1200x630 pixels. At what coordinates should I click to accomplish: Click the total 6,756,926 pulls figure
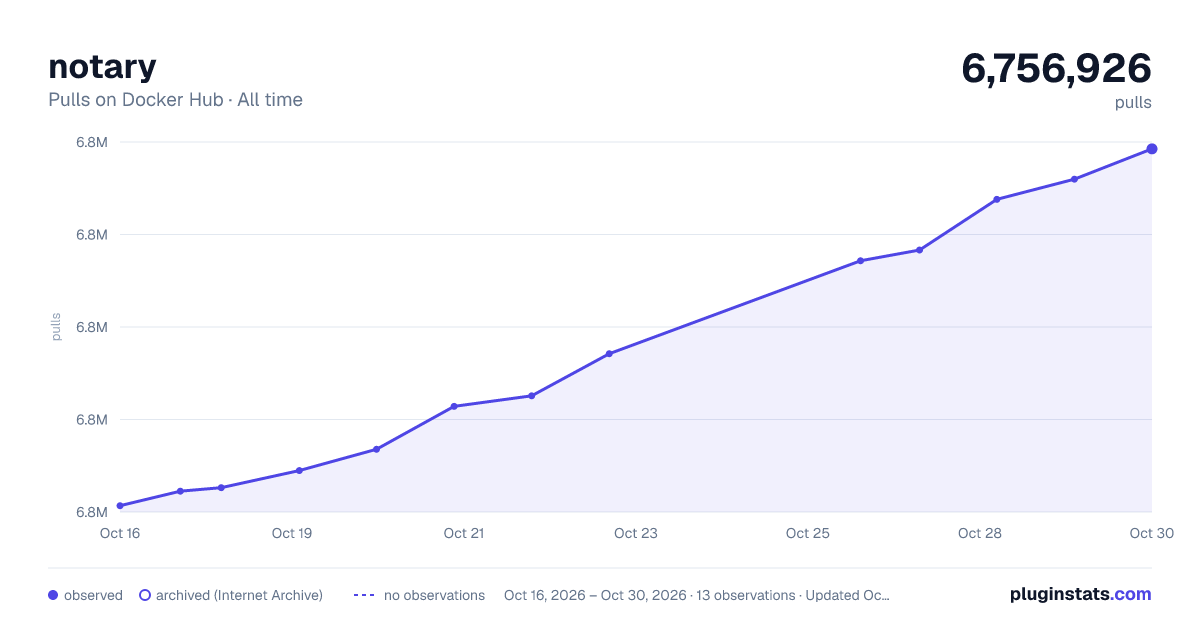[x=1056, y=68]
